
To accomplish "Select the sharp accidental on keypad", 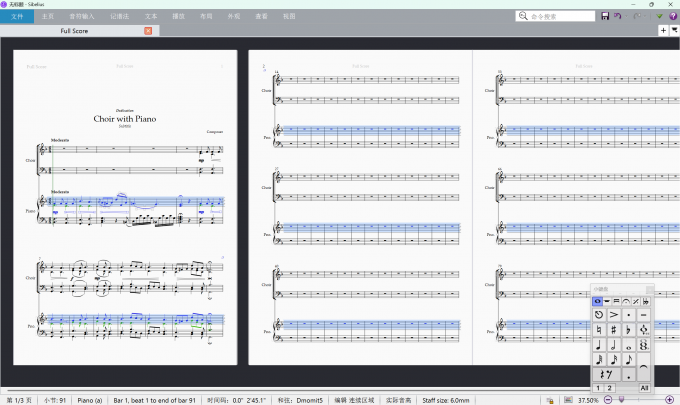I will (x=613, y=329).
